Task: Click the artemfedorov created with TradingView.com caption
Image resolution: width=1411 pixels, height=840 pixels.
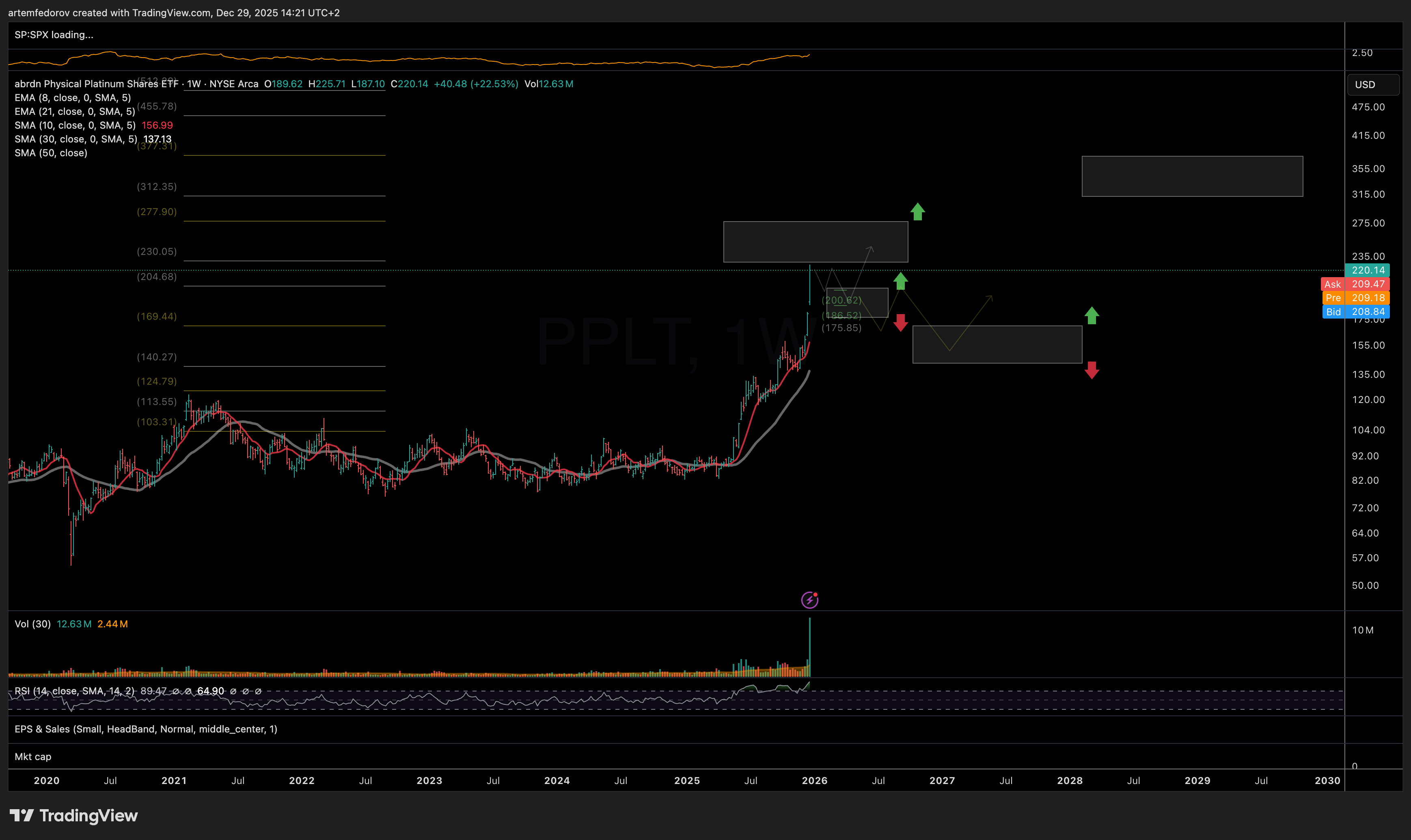Action: tap(174, 13)
